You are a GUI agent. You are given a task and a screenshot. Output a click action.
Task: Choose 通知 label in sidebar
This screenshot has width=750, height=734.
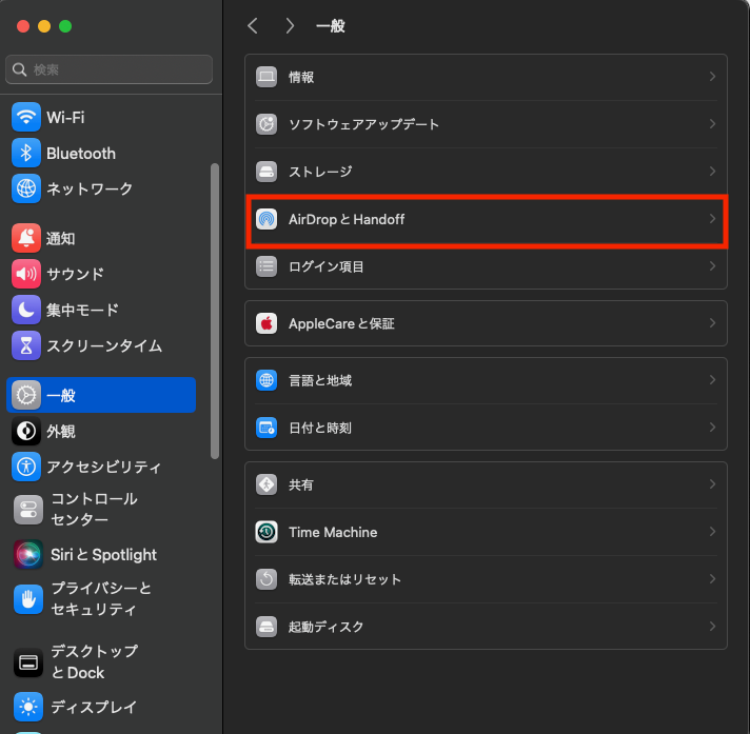pyautogui.click(x=61, y=238)
